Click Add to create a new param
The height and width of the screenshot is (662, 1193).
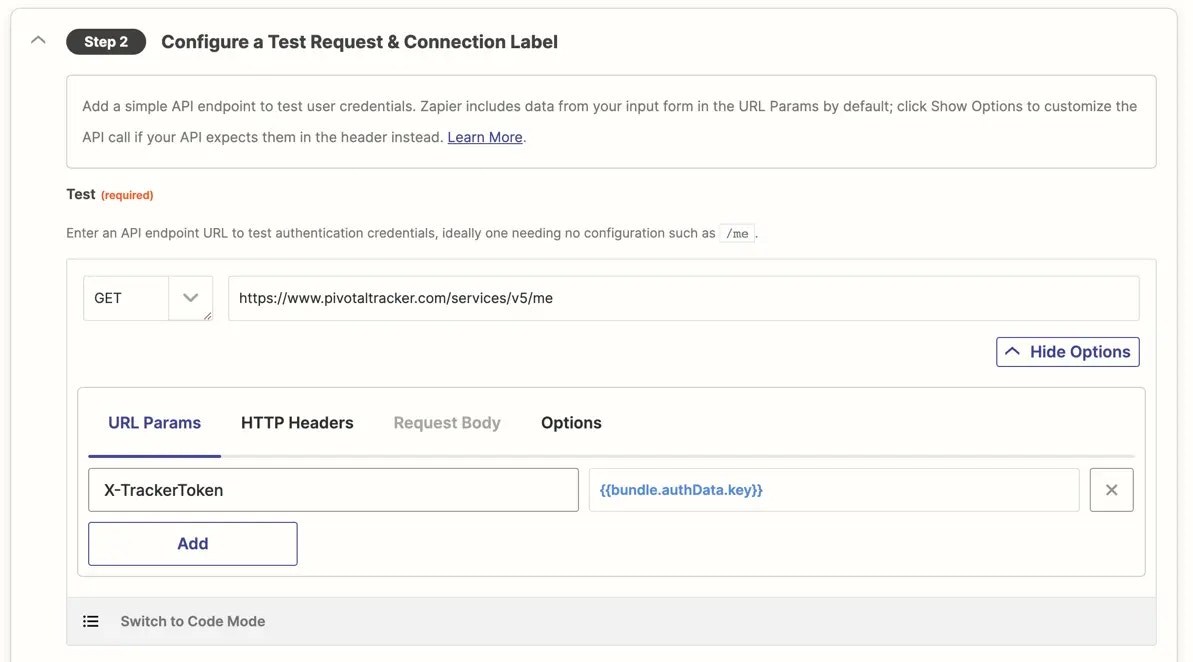(192, 544)
